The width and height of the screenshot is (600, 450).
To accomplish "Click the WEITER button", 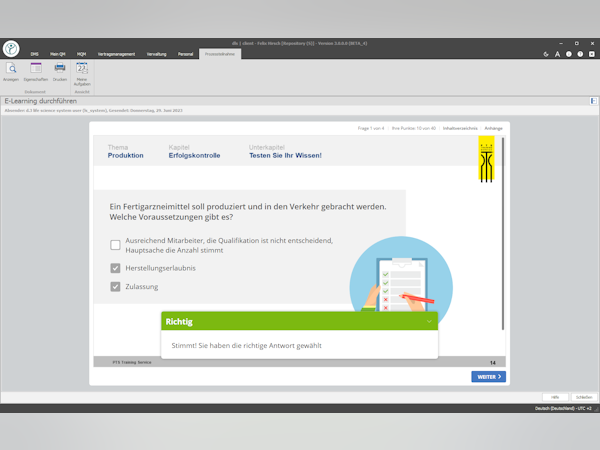I will [489, 377].
